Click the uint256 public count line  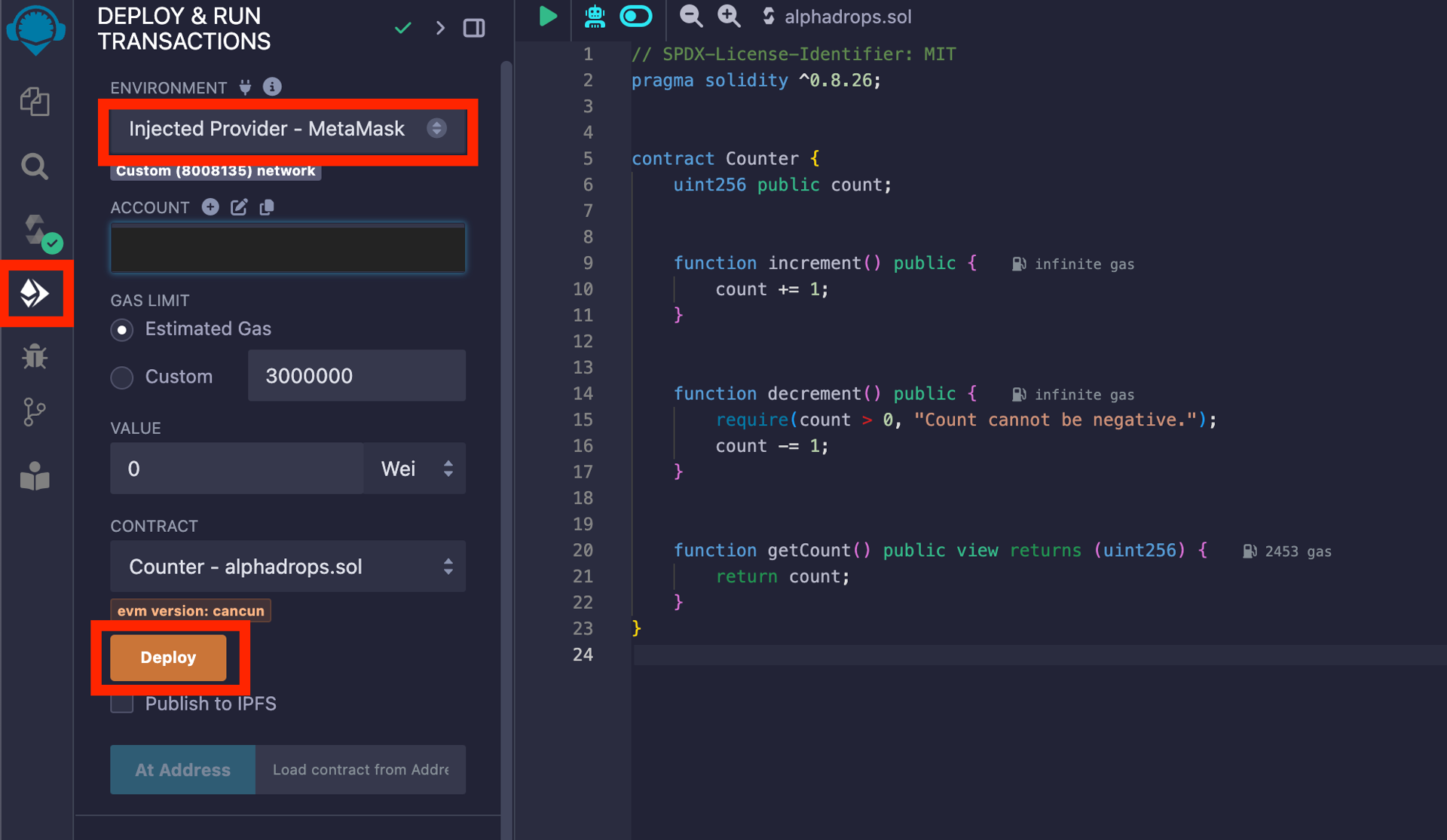(x=782, y=185)
